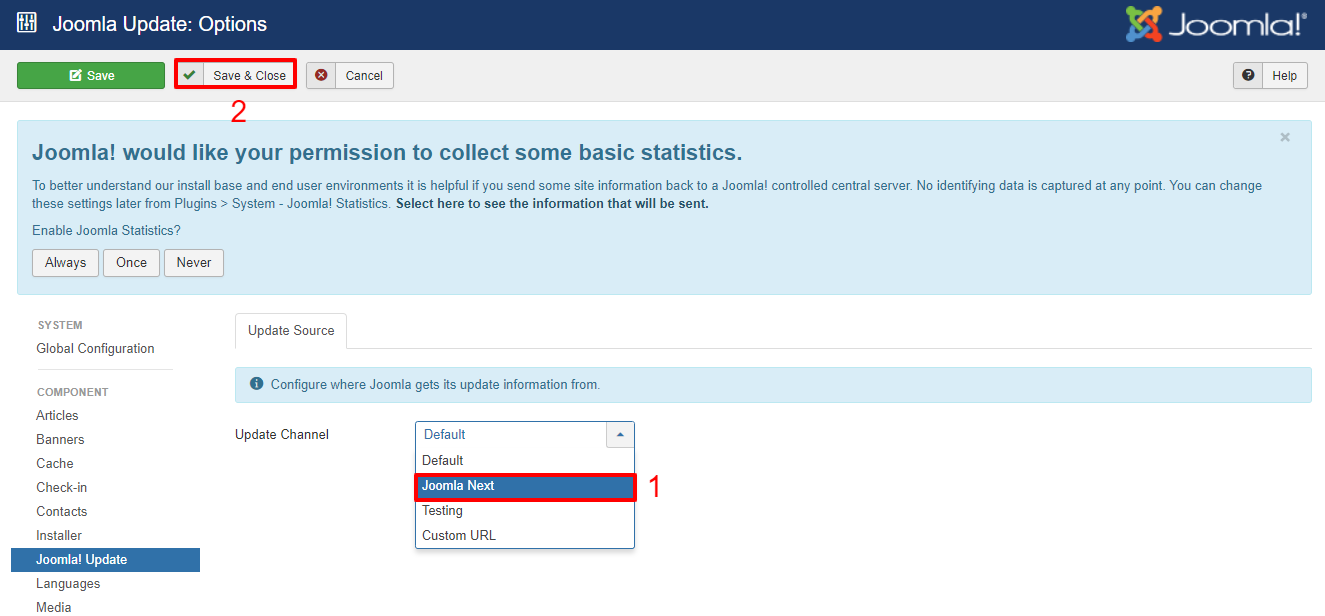Choose Once for Joomla Statistics
The height and width of the screenshot is (616, 1325).
coord(131,262)
